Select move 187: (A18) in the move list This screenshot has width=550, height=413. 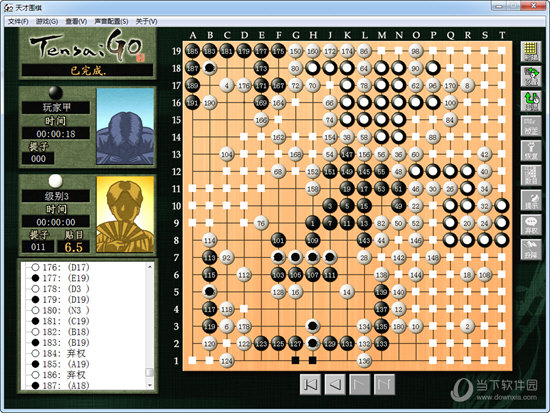tap(60, 385)
